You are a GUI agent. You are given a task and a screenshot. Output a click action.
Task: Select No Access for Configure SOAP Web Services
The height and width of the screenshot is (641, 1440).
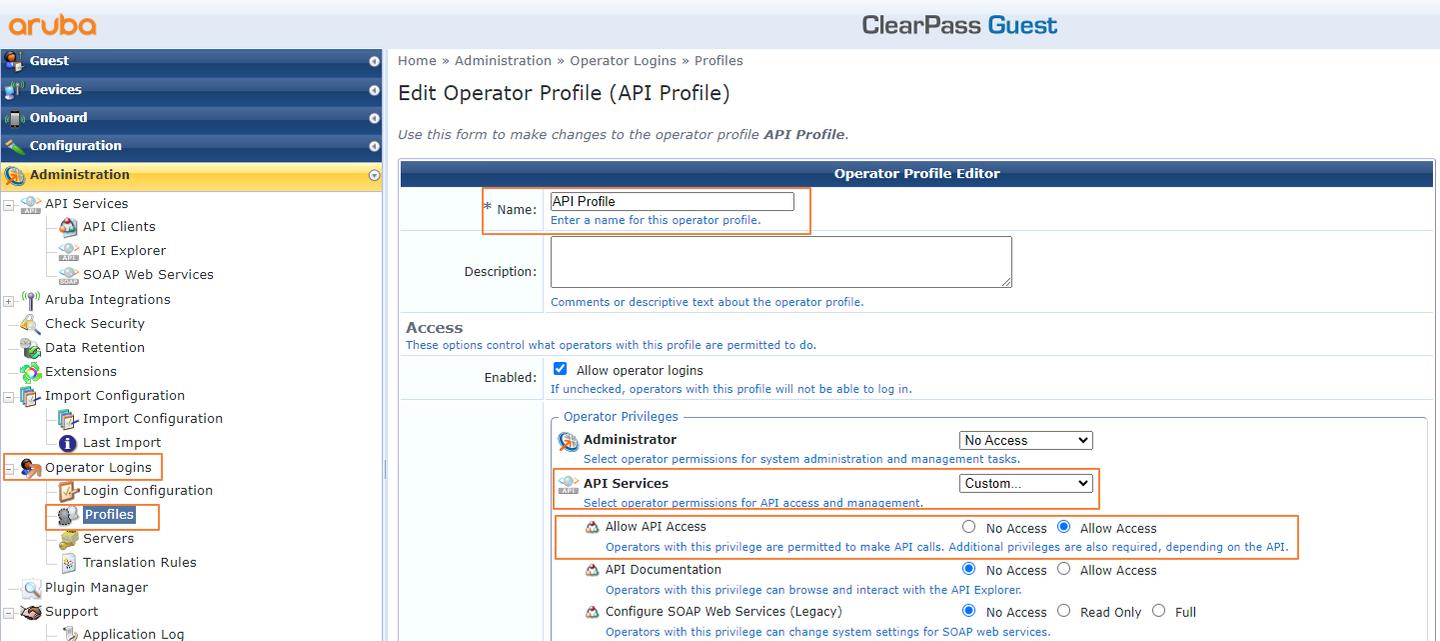(x=968, y=611)
